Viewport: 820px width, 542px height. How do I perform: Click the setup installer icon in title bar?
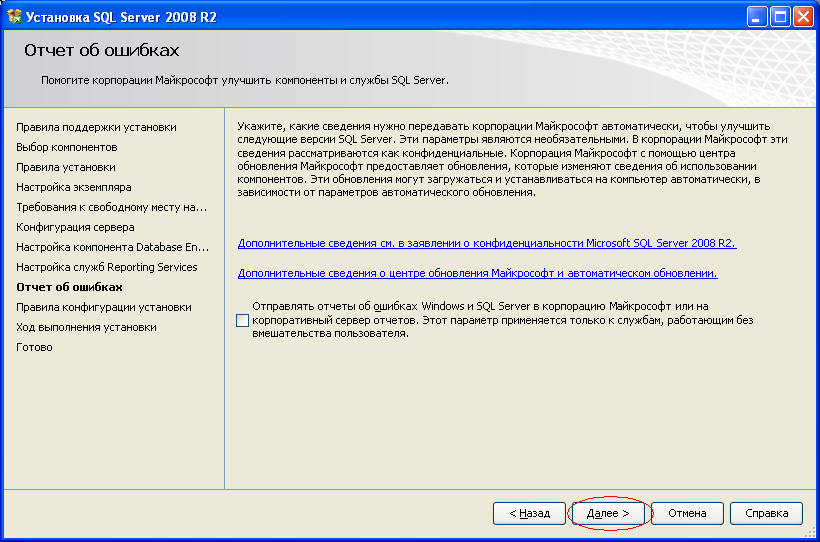tap(15, 17)
